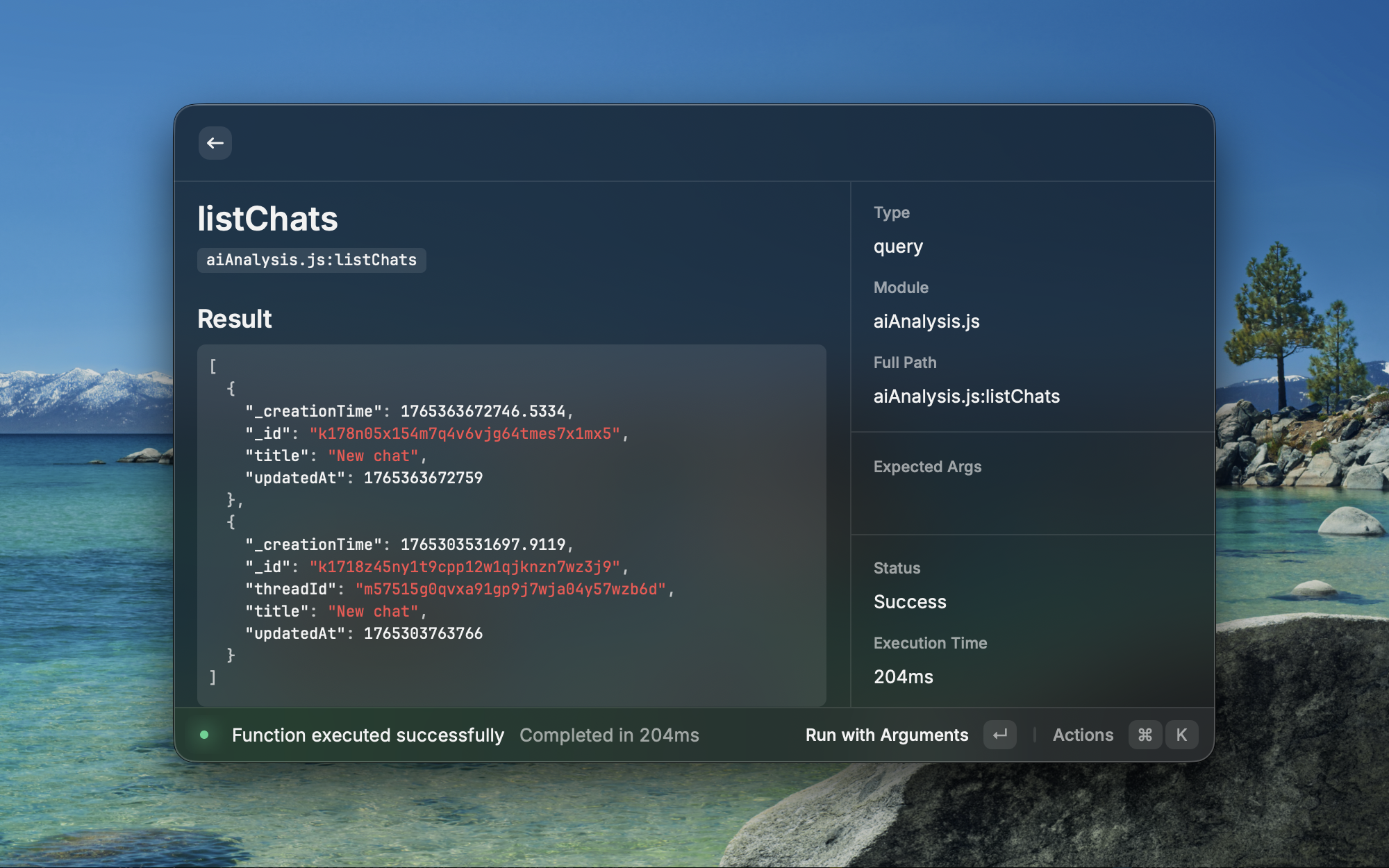Click the threadId string value

(x=510, y=590)
